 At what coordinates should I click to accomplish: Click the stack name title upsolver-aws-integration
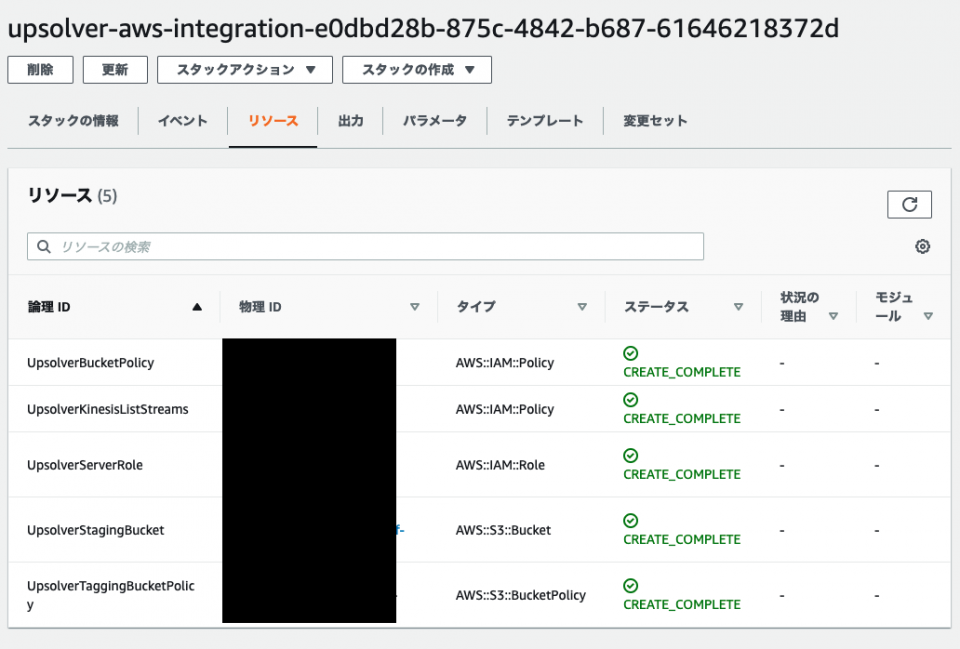click(423, 29)
